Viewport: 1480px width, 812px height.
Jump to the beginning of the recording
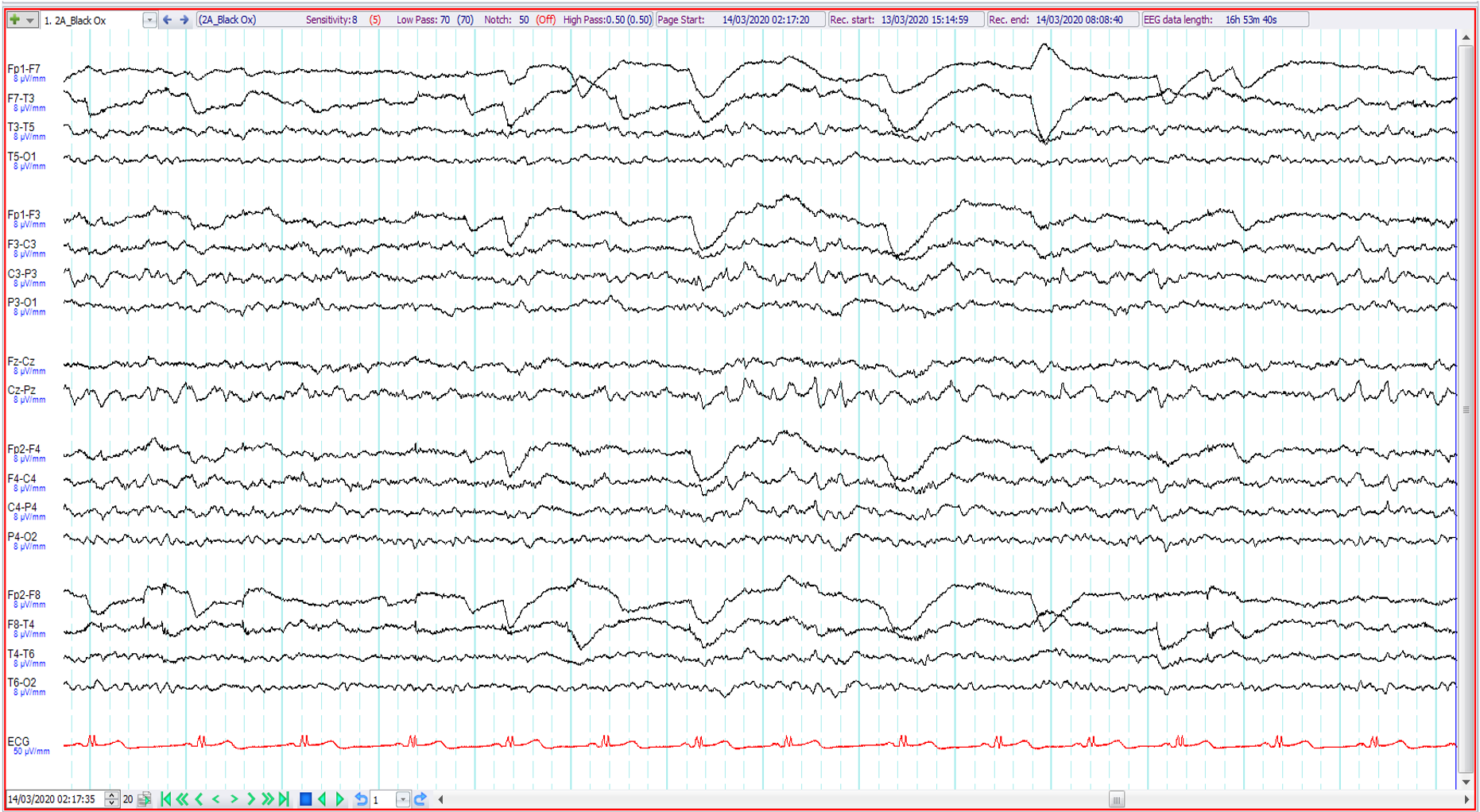[x=165, y=799]
